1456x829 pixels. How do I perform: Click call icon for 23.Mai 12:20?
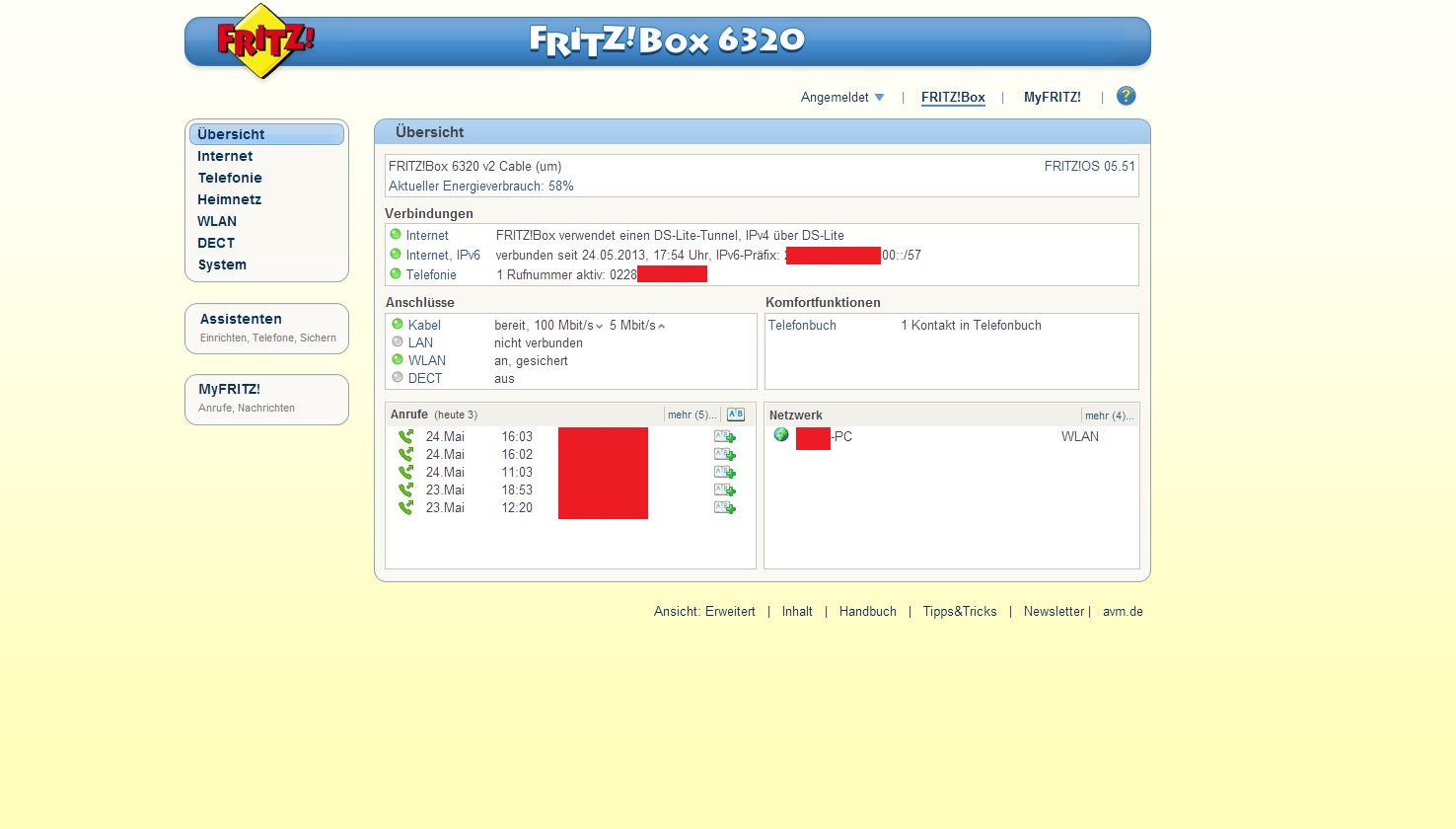pyautogui.click(x=405, y=507)
